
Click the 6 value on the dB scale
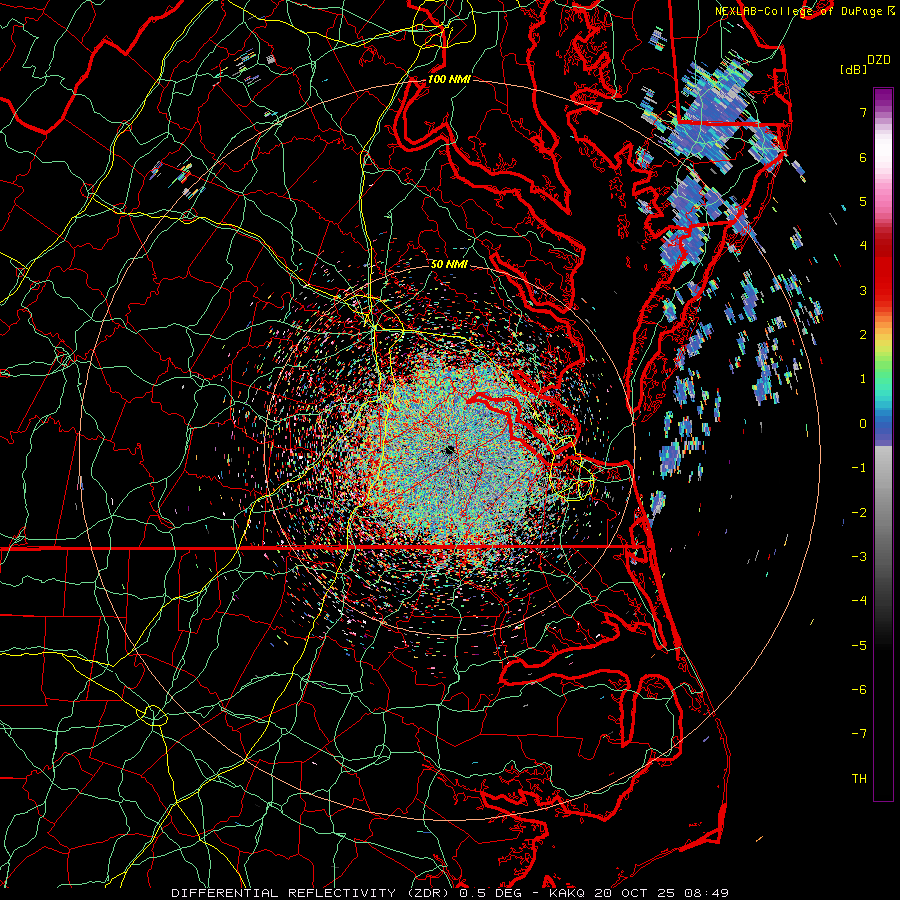click(x=863, y=157)
